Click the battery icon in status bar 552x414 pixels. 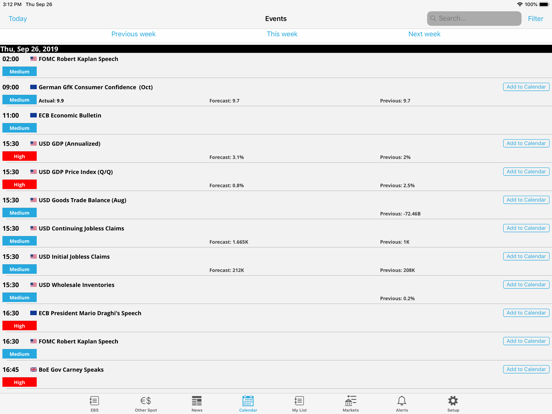[544, 4]
